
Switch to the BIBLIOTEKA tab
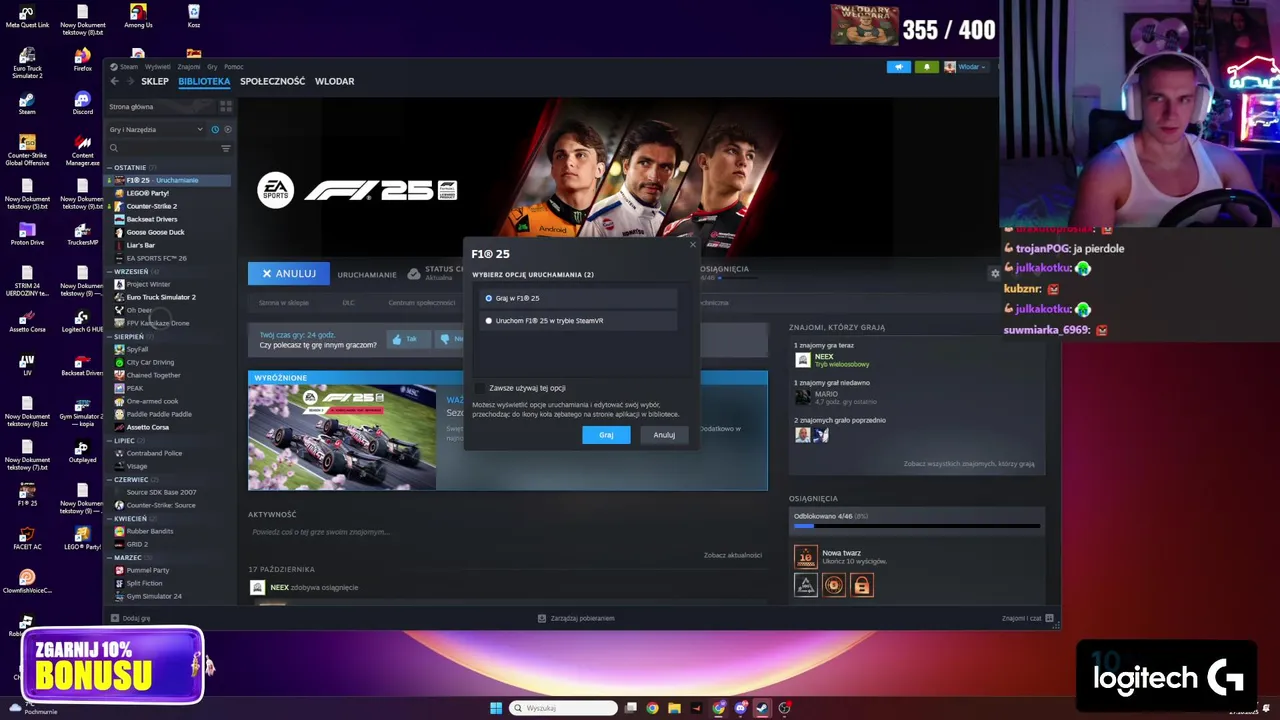coord(204,81)
